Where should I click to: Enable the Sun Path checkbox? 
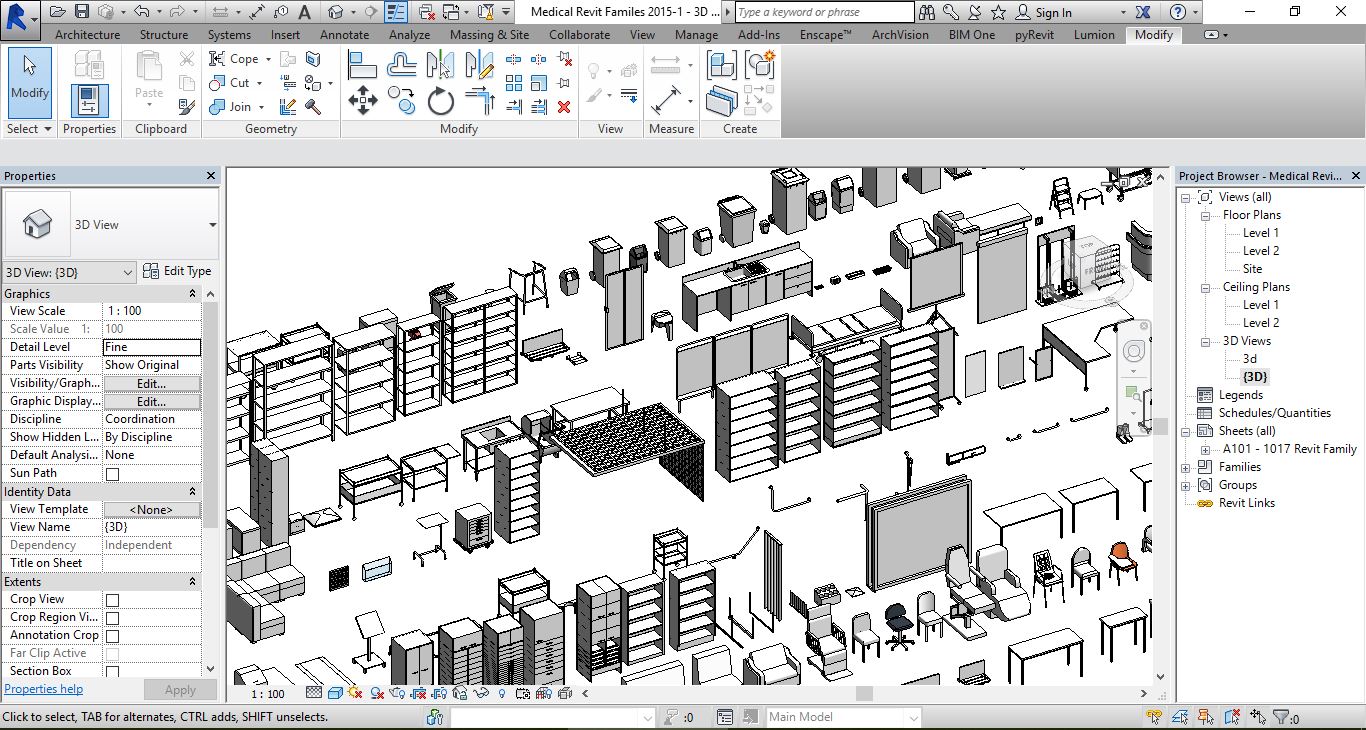[x=112, y=474]
